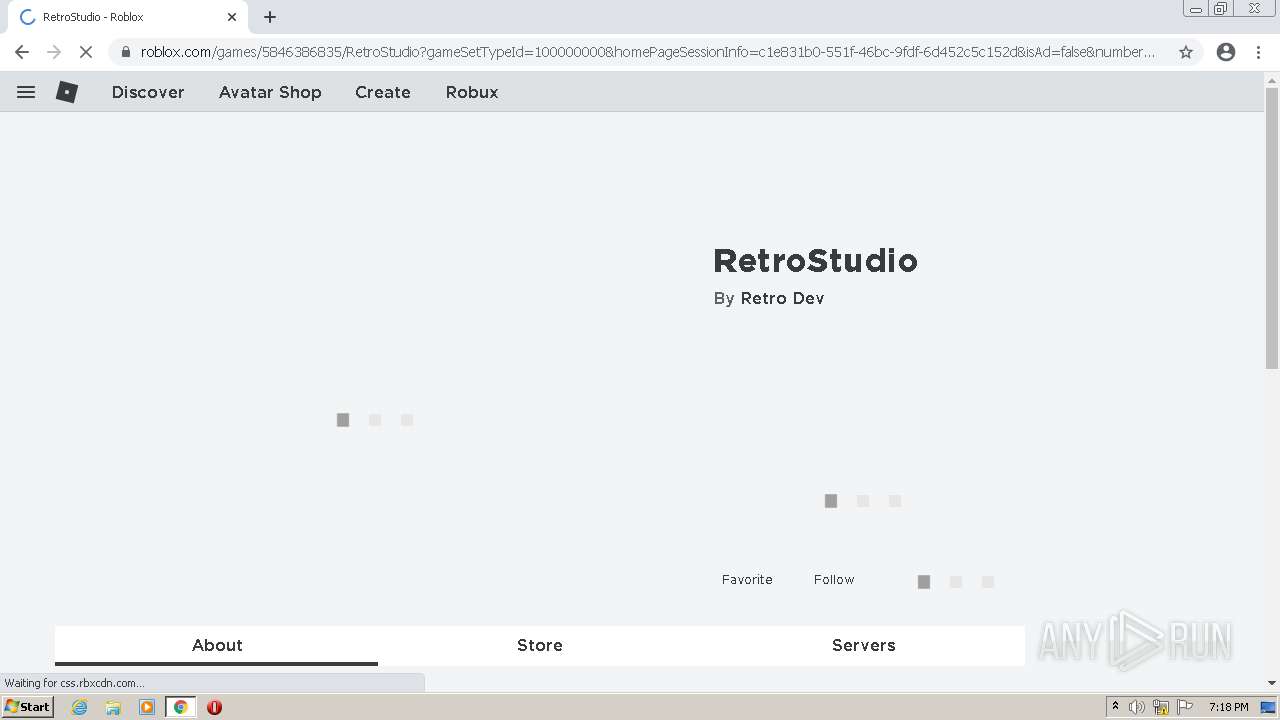
Task: Open the Chrome profile avatar menu
Action: click(x=1226, y=52)
